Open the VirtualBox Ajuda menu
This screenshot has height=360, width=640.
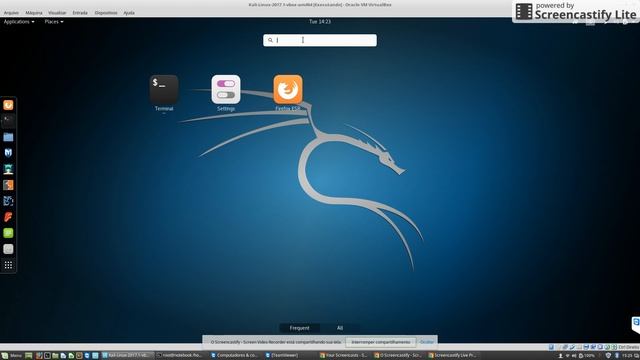[x=129, y=13]
